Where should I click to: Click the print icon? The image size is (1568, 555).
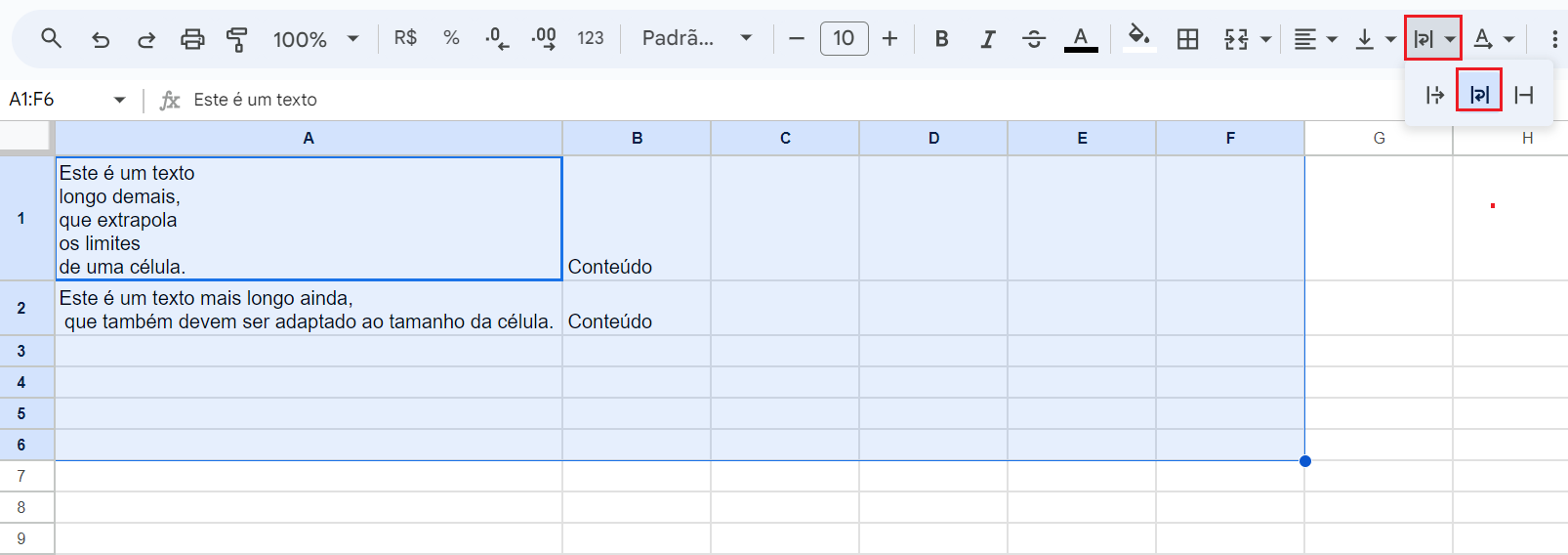pos(192,39)
